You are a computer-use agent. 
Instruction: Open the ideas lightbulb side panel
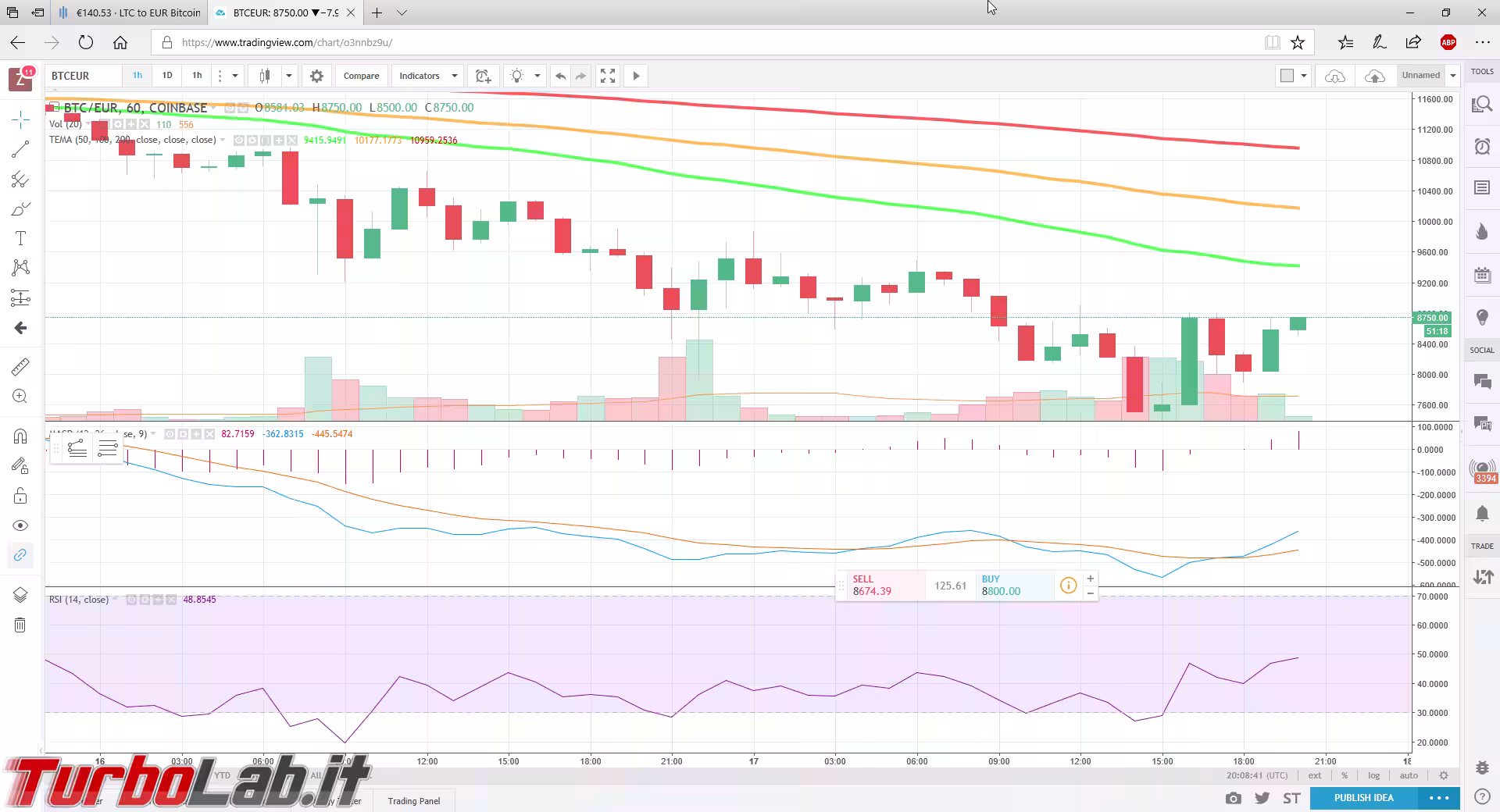click(1482, 317)
